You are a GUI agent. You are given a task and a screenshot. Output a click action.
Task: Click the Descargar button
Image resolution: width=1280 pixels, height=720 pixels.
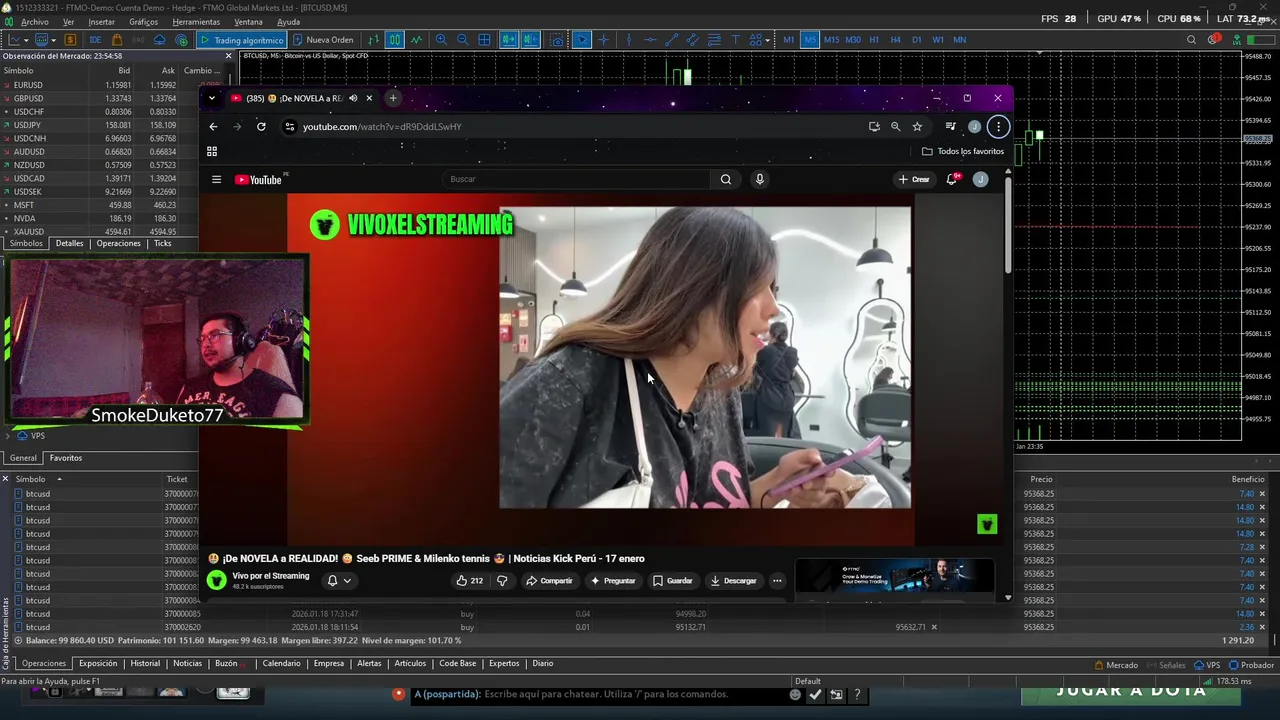click(x=733, y=581)
